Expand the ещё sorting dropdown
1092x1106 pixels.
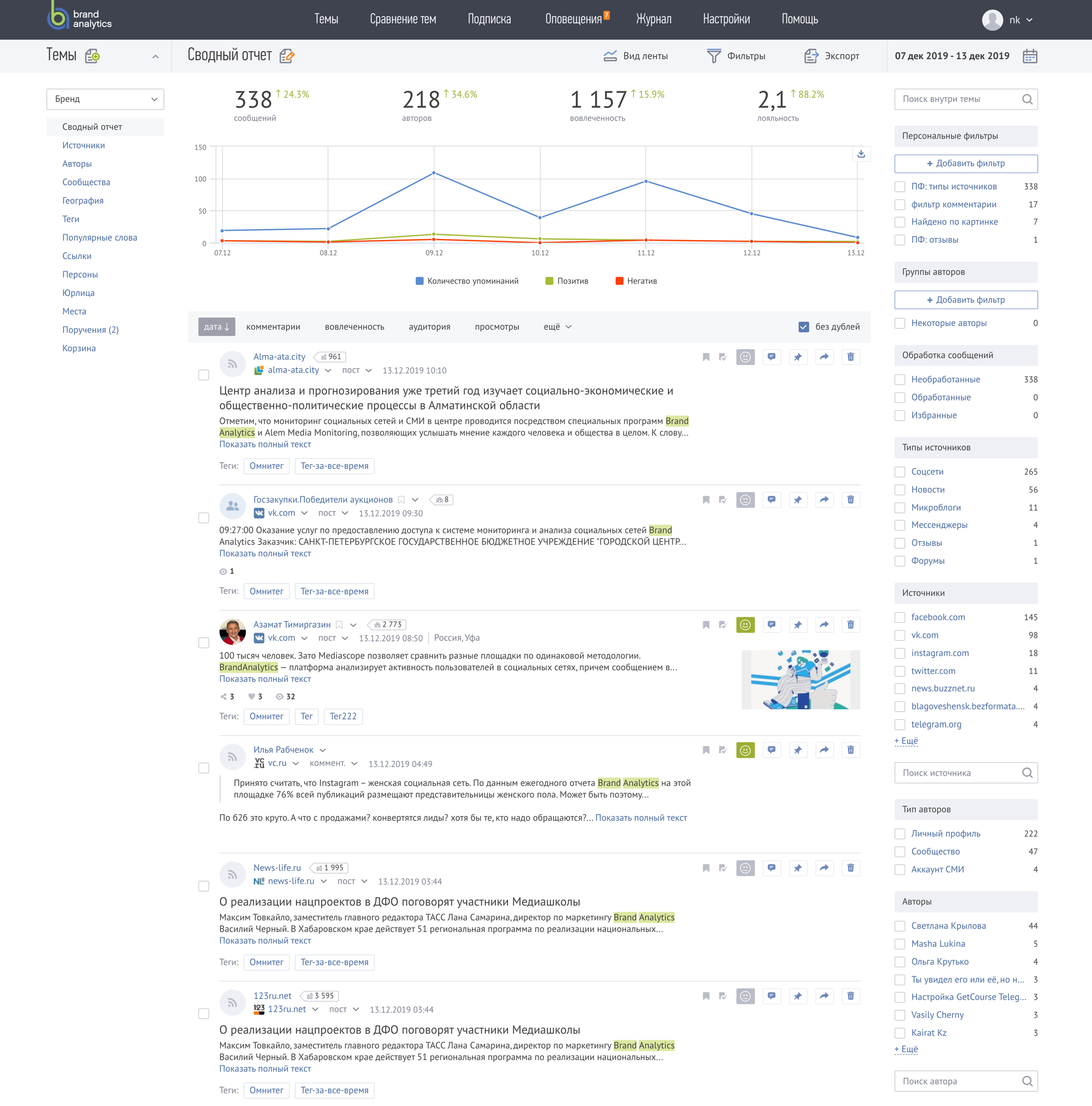pos(556,326)
